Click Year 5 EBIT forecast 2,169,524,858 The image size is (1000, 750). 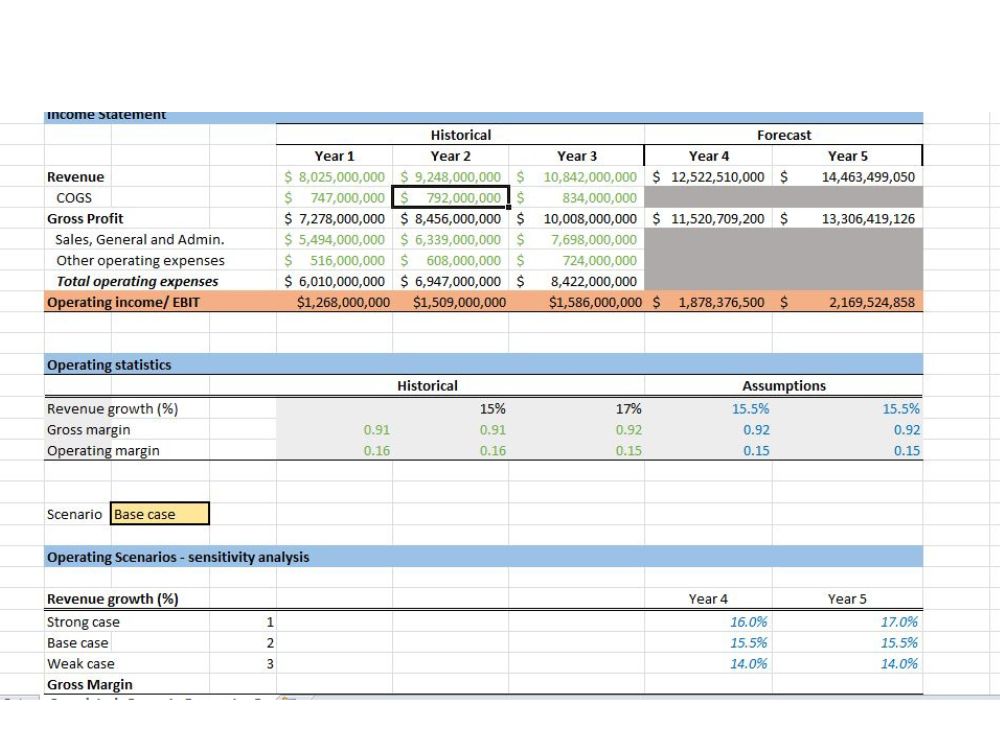(847, 302)
